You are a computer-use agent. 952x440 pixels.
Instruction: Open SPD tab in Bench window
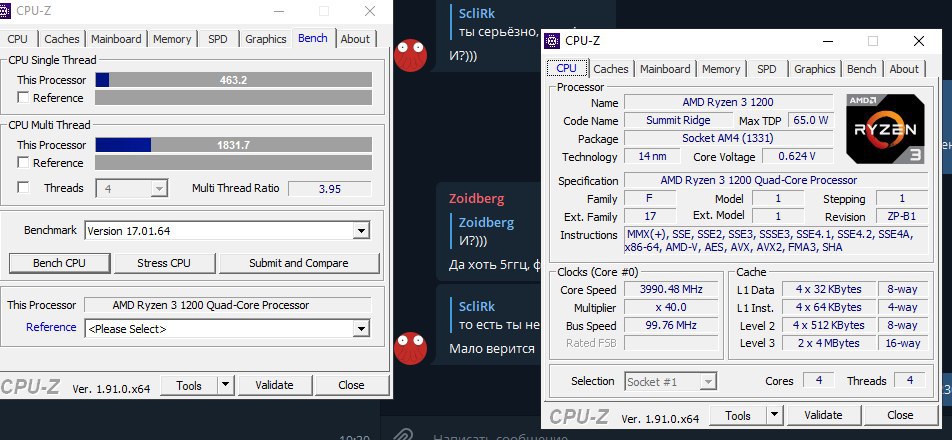pyautogui.click(x=217, y=39)
